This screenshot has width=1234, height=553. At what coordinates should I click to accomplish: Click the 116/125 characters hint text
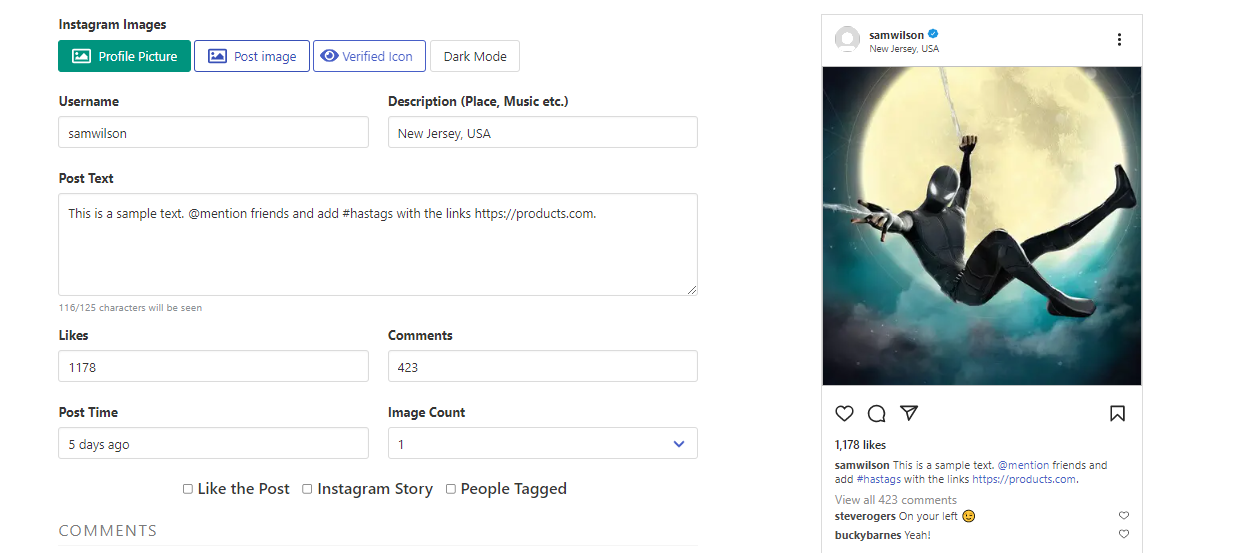point(130,308)
